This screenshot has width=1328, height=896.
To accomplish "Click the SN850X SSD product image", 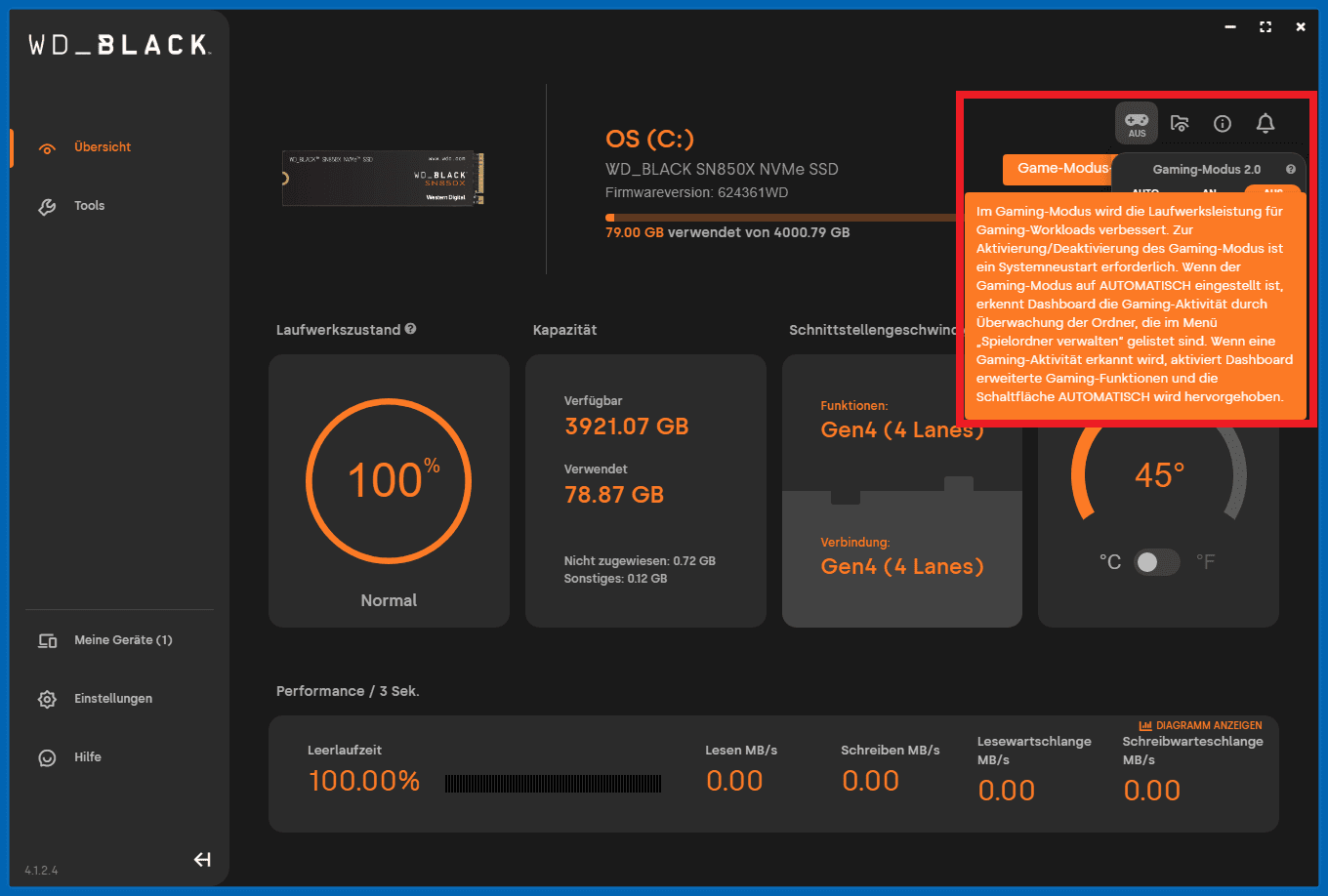I will (383, 178).
